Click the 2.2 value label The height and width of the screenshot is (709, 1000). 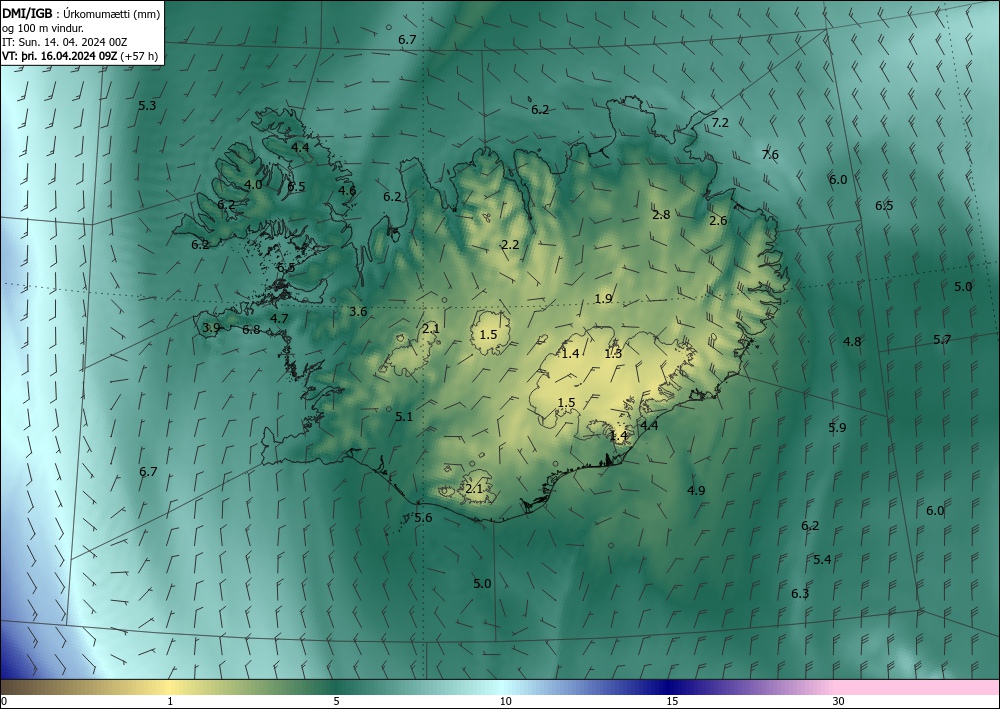click(x=510, y=245)
